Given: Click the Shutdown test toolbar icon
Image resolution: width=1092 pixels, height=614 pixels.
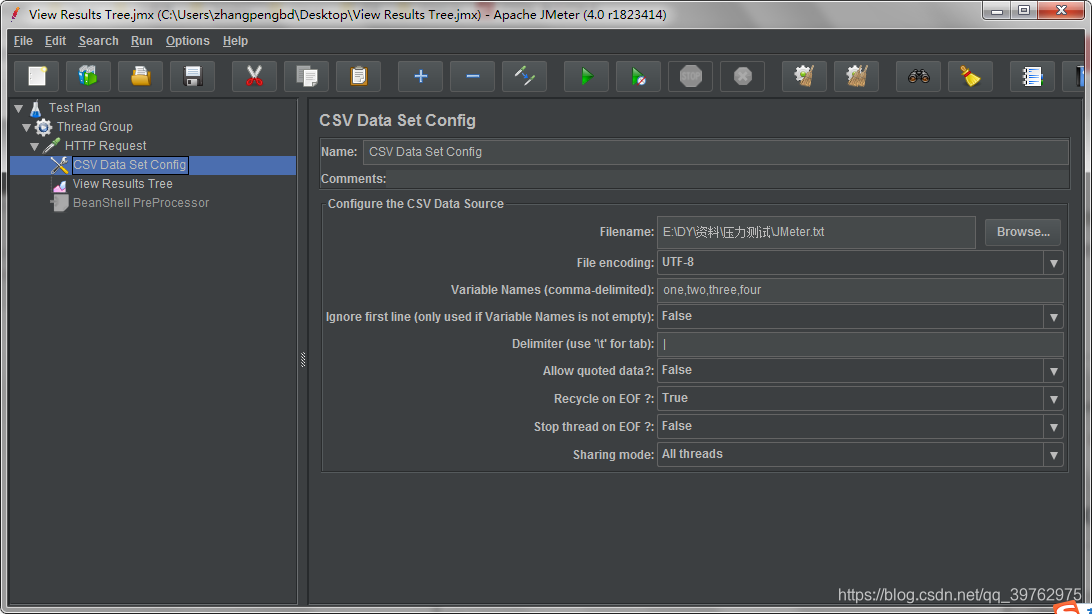Looking at the screenshot, I should [x=742, y=76].
